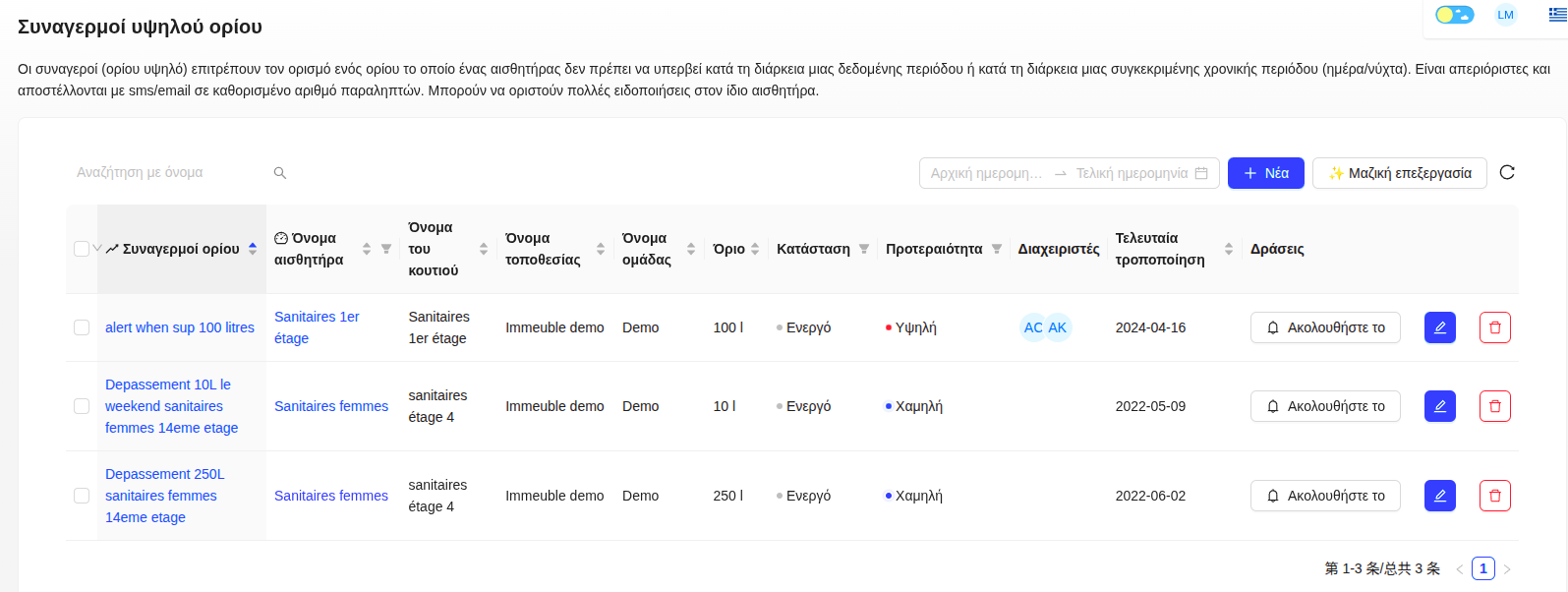1568x592 pixels.
Task: Open Sanitaires femmes sensor in 10 l row
Action: 331,406
